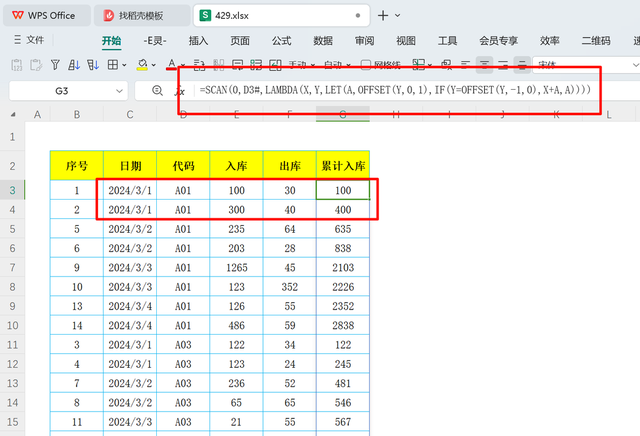The height and width of the screenshot is (436, 640).
Task: Align text right
Action: point(503,65)
